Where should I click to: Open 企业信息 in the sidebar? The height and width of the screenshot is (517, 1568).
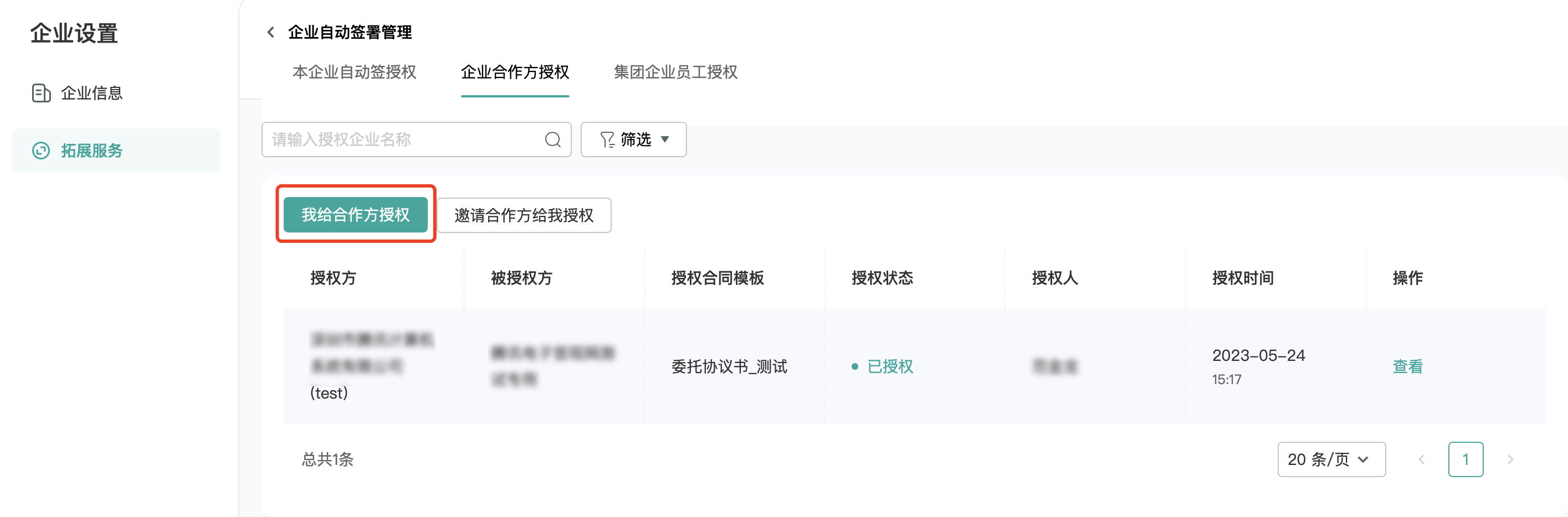[116, 93]
